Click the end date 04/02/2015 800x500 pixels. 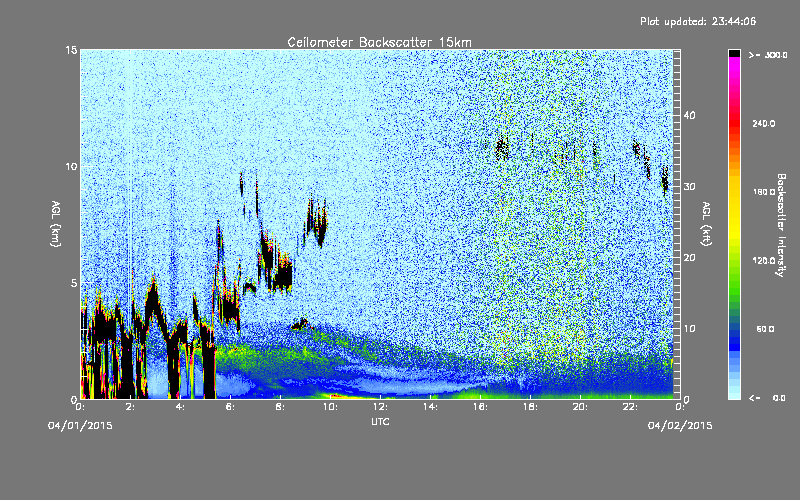pyautogui.click(x=680, y=426)
